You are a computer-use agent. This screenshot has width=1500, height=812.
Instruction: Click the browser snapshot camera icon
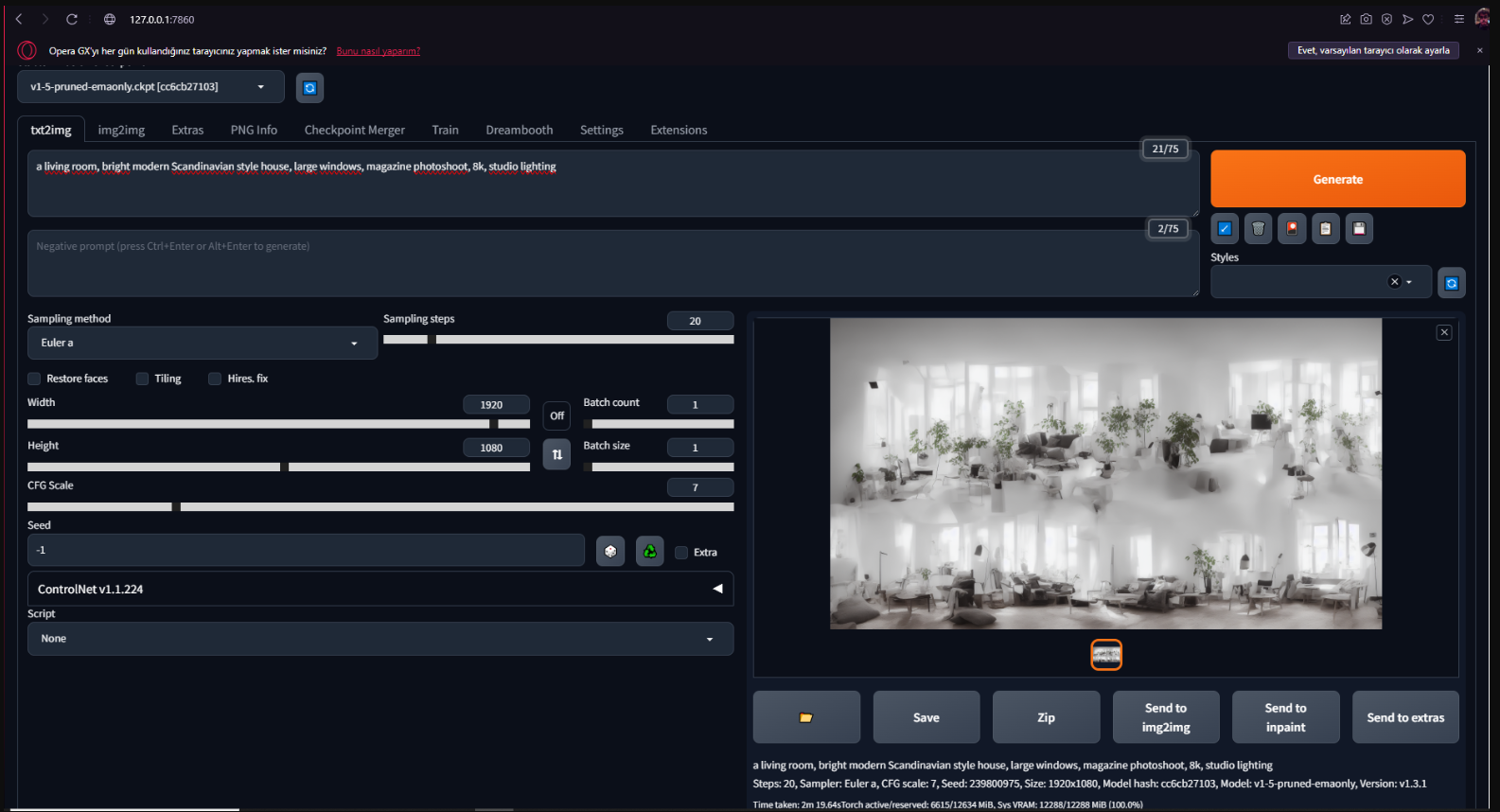pyautogui.click(x=1366, y=19)
